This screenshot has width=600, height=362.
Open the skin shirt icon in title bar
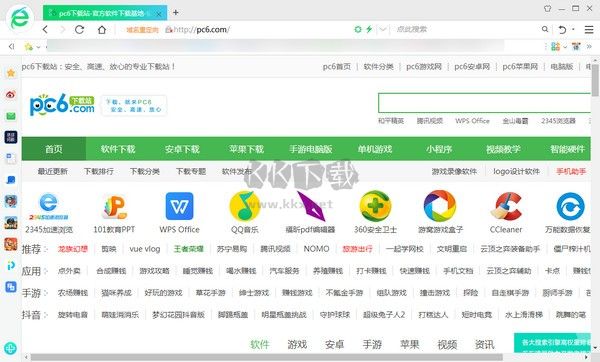pos(548,8)
